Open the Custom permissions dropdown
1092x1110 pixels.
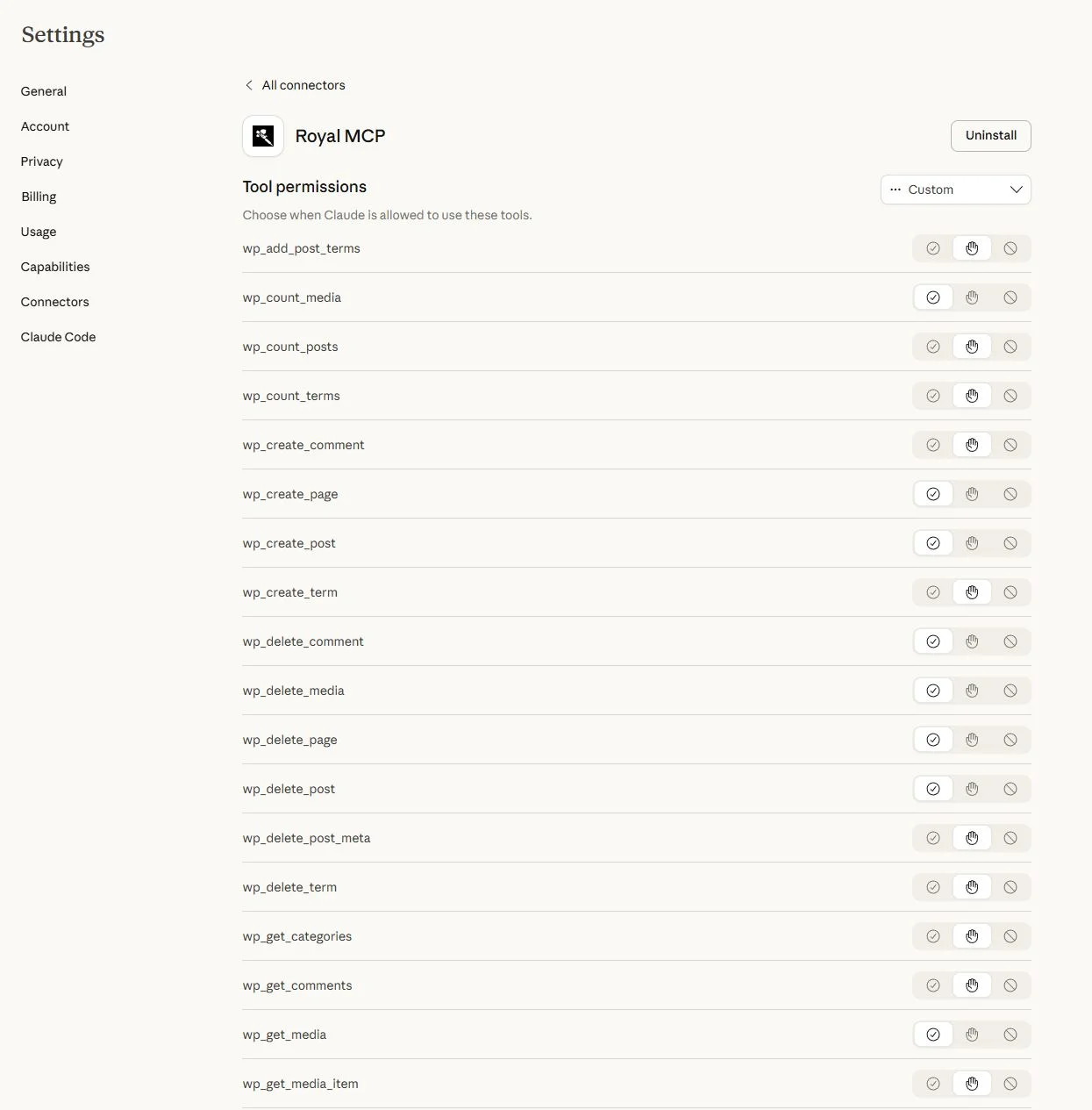[x=955, y=190]
